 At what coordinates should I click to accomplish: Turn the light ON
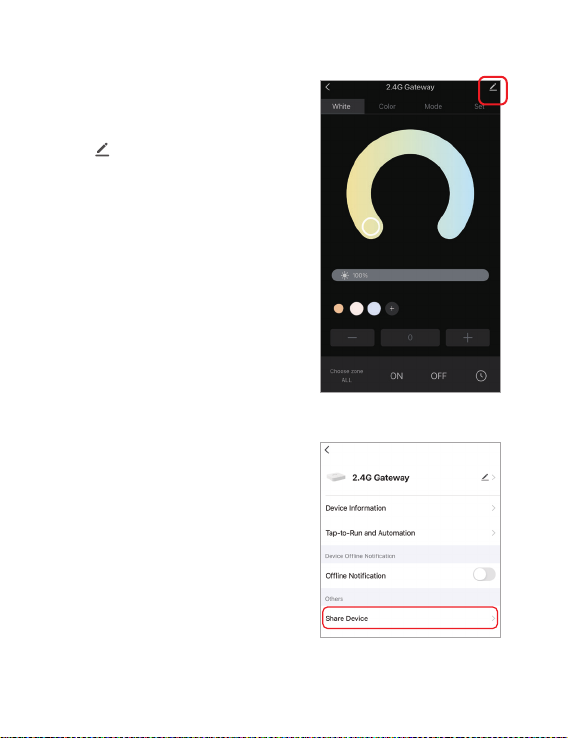coord(397,376)
